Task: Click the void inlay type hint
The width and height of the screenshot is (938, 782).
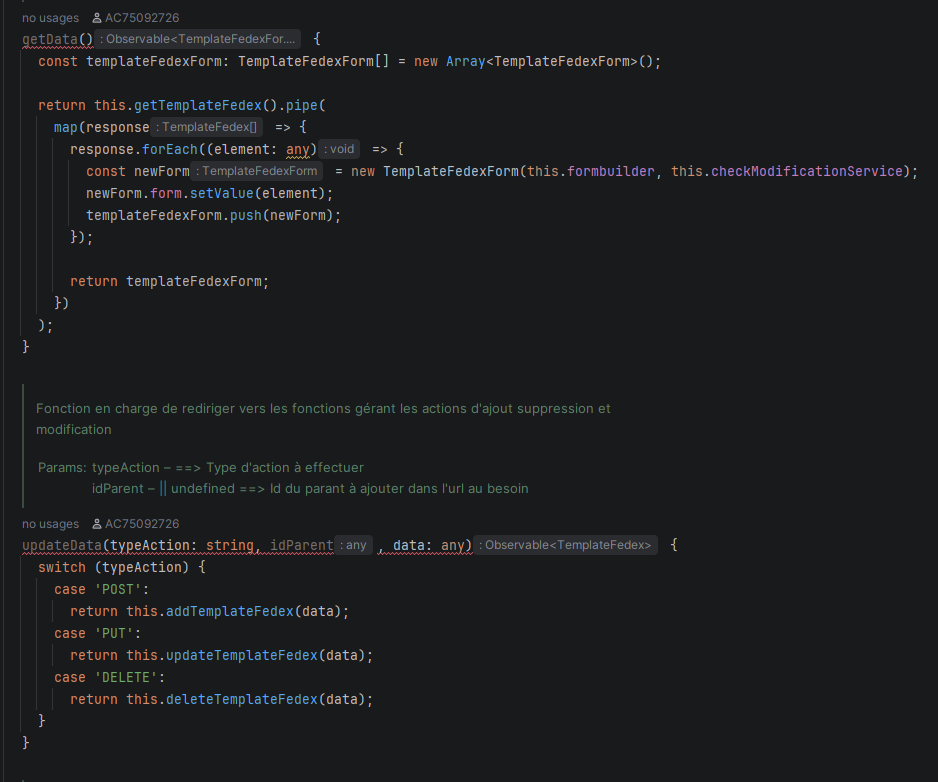Action: pyautogui.click(x=340, y=149)
